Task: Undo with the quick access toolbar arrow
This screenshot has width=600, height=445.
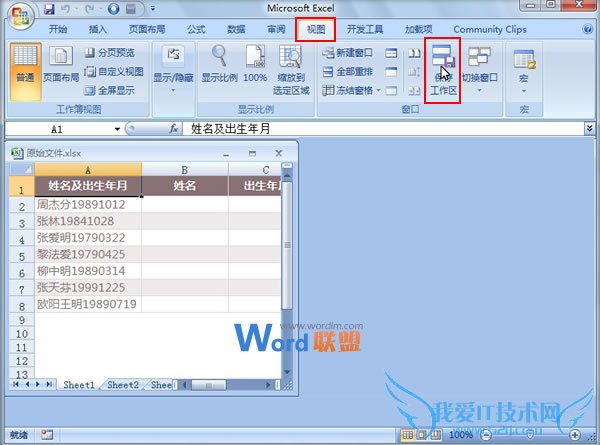Action: 66,9
